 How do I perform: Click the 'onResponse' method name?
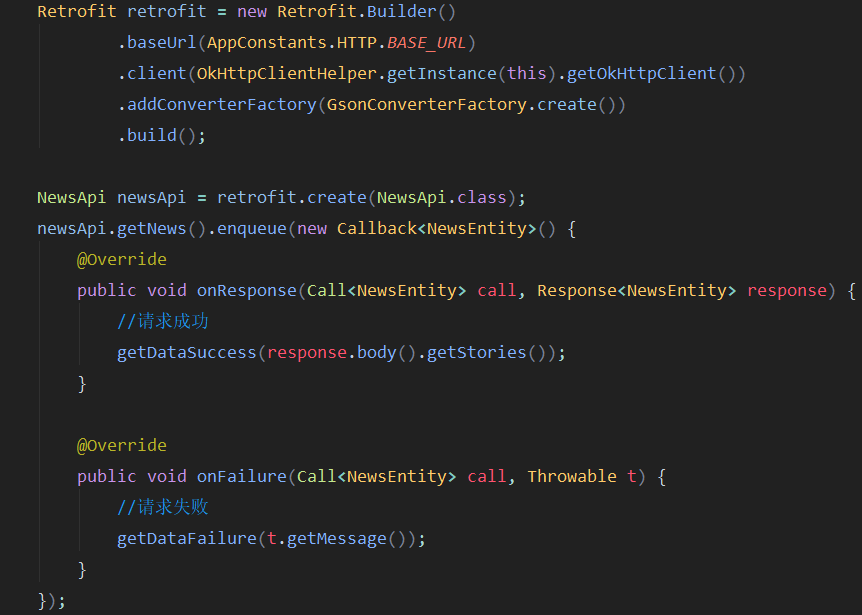[247, 290]
